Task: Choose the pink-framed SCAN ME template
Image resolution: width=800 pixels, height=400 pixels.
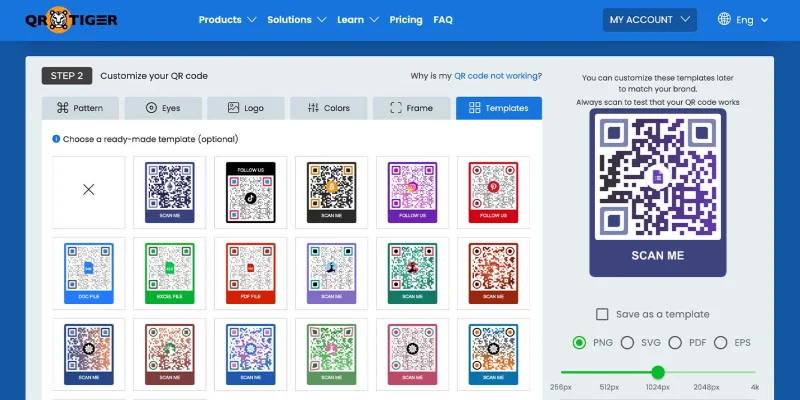Action: tap(412, 354)
